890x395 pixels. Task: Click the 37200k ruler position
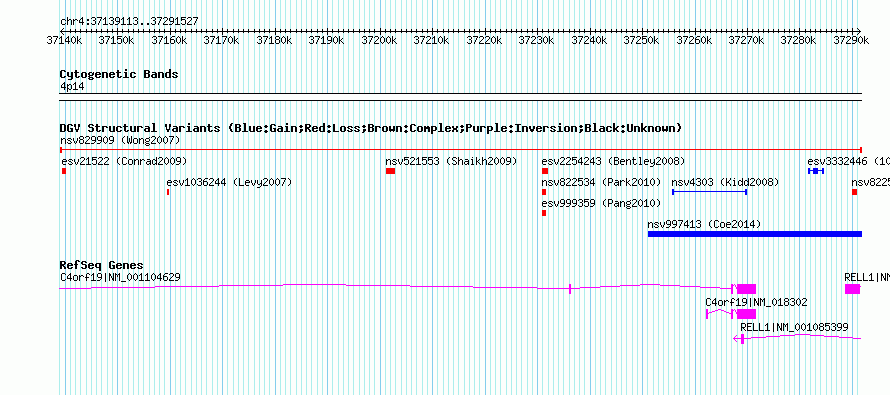point(379,40)
